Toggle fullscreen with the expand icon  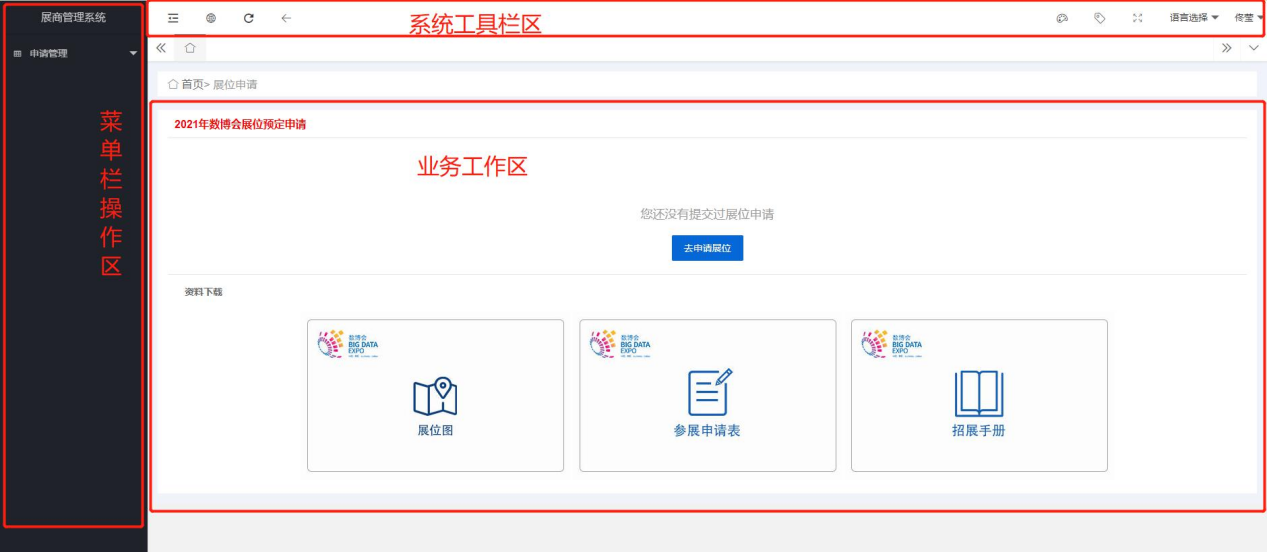pyautogui.click(x=1137, y=18)
